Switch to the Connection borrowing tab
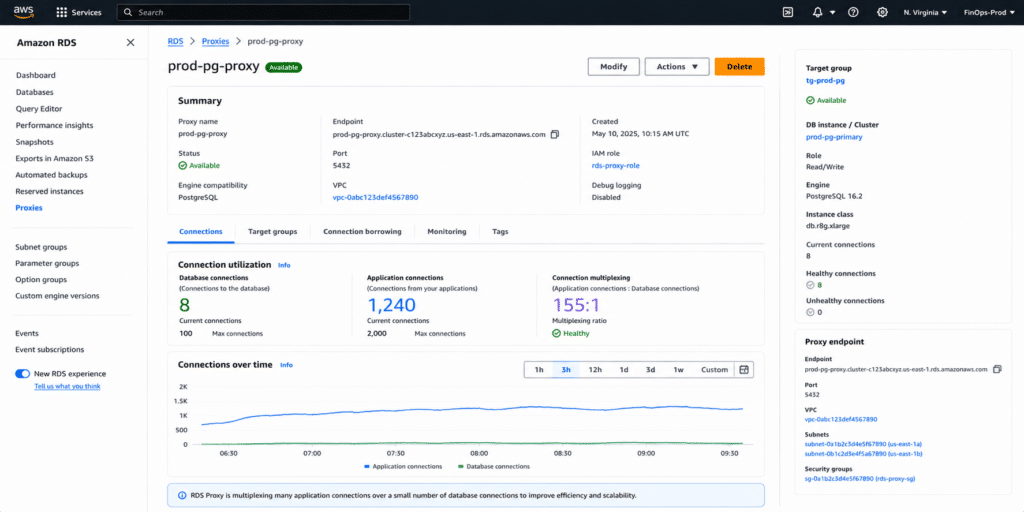The image size is (1024, 512). click(362, 232)
